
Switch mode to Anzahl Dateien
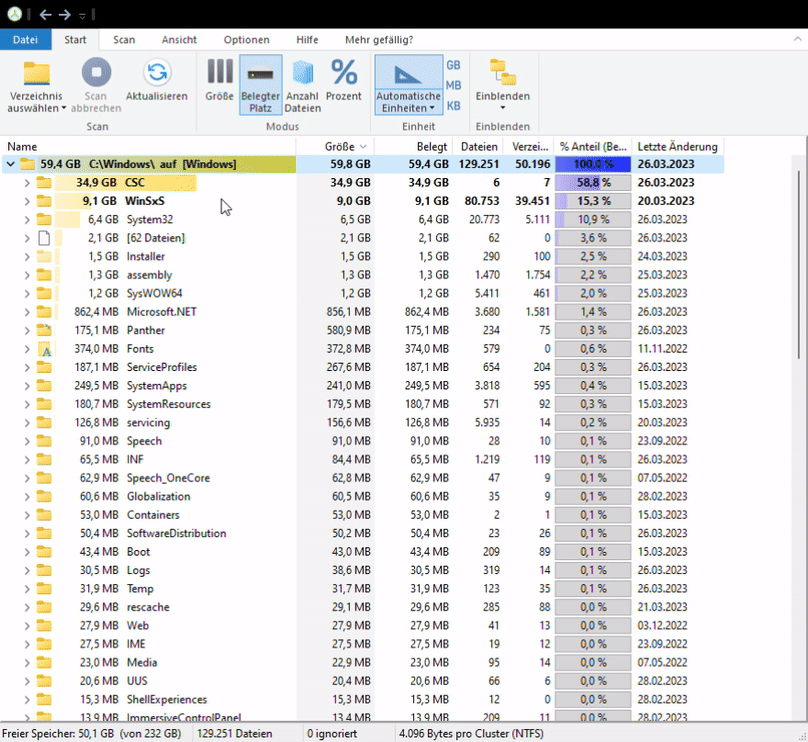(x=302, y=85)
